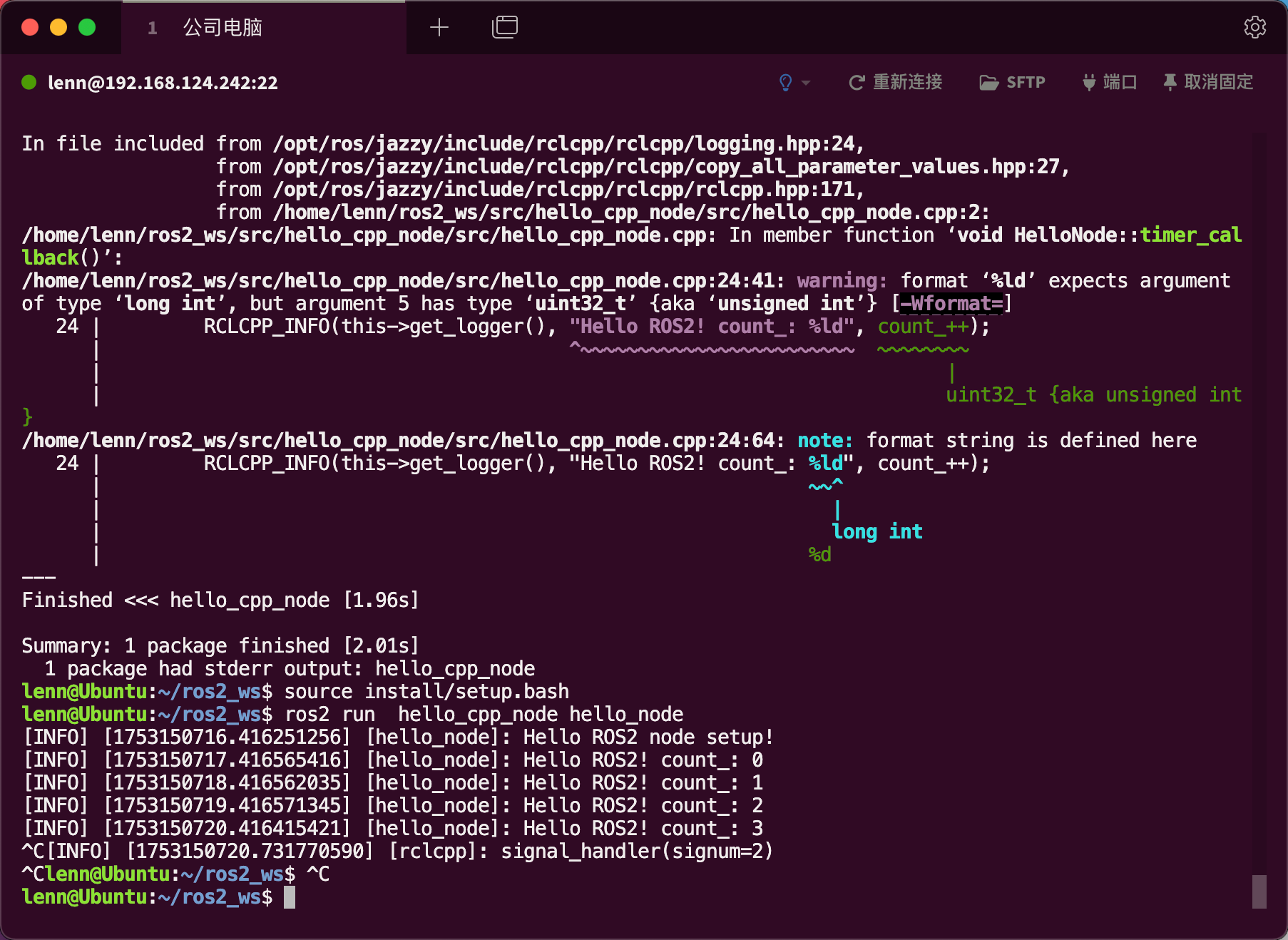Open the SFTP file browser
1288x940 pixels.
[1012, 83]
